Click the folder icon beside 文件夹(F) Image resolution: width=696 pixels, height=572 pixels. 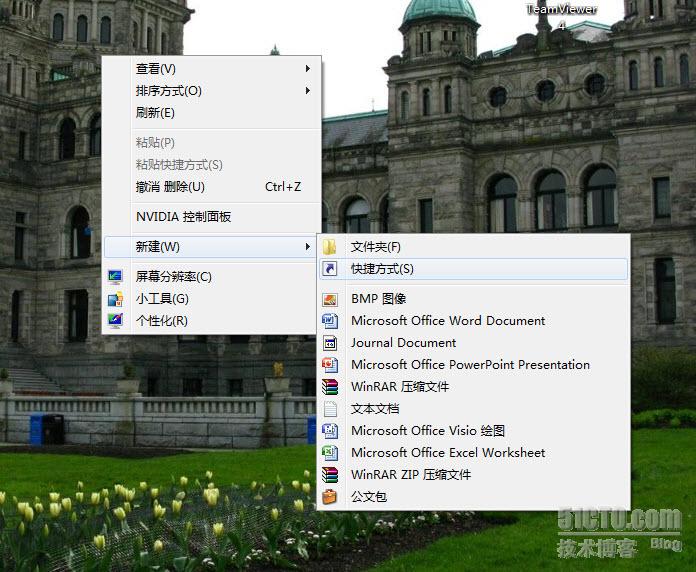click(329, 247)
